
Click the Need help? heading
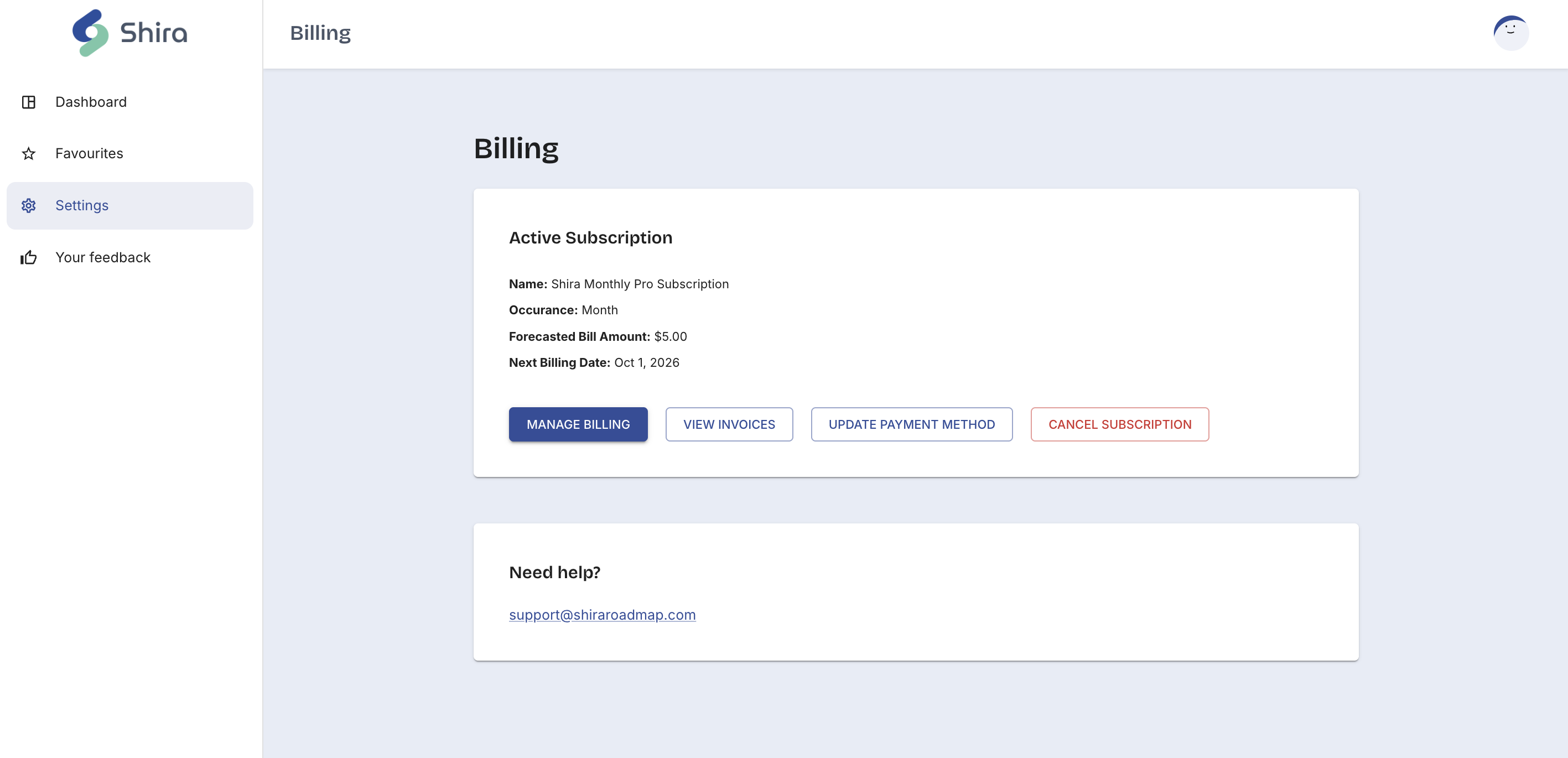(x=554, y=572)
